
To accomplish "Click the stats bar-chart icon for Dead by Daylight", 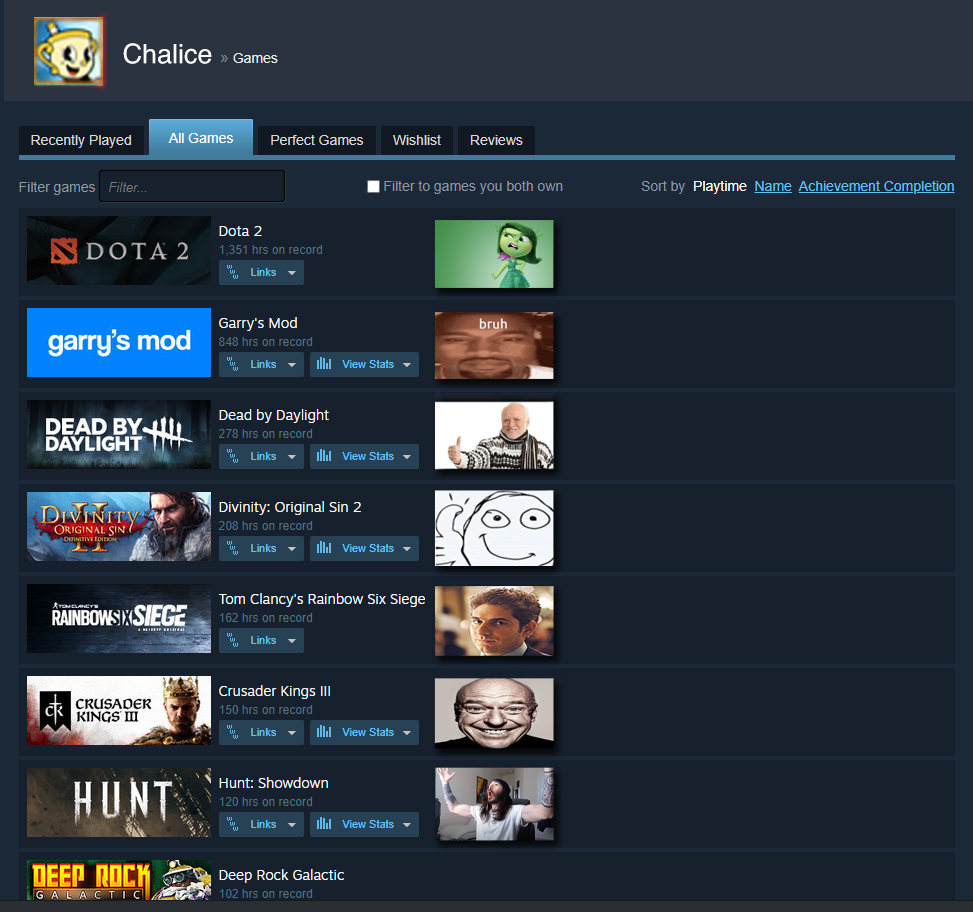I will [x=324, y=455].
